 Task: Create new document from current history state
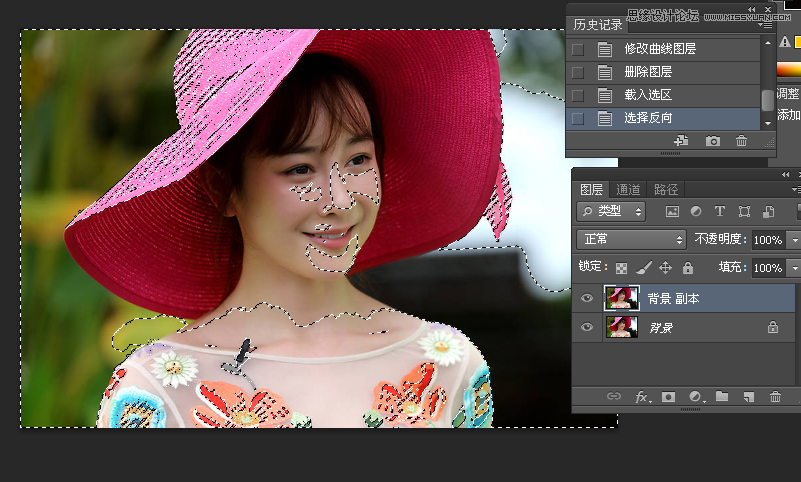point(681,140)
